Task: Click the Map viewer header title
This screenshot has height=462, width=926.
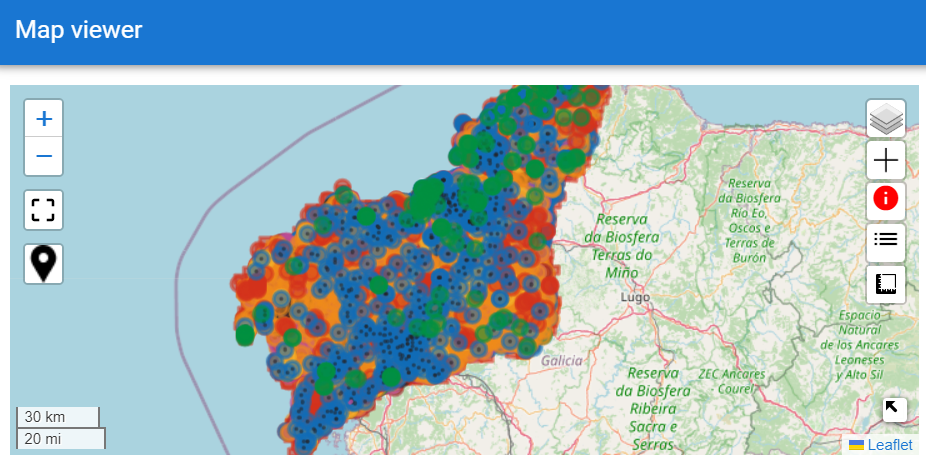Action: tap(79, 30)
